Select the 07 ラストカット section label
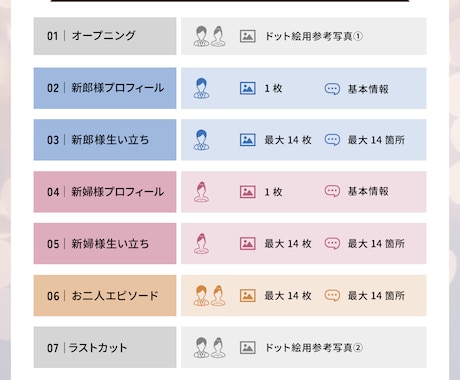Screen dimensions: 460x380 pos(105,347)
